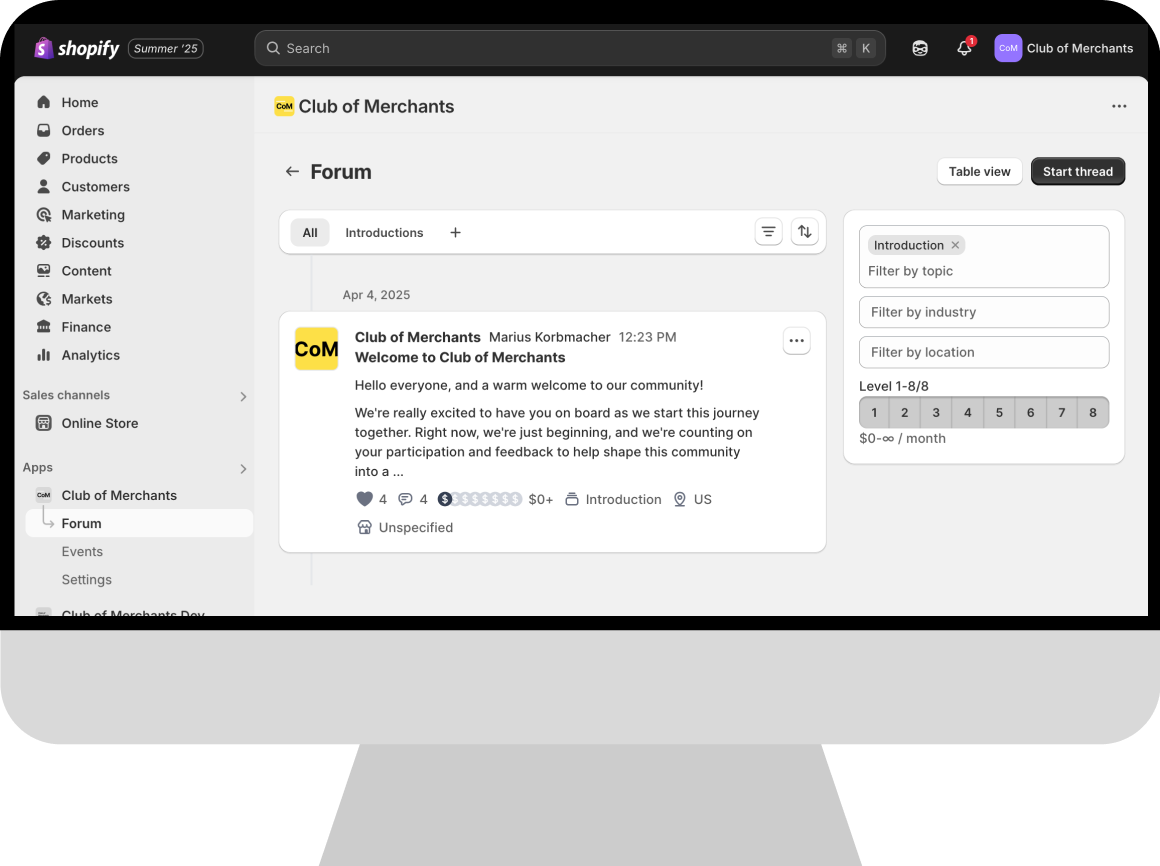
Task: Expand the Apps section chevron
Action: pos(243,469)
